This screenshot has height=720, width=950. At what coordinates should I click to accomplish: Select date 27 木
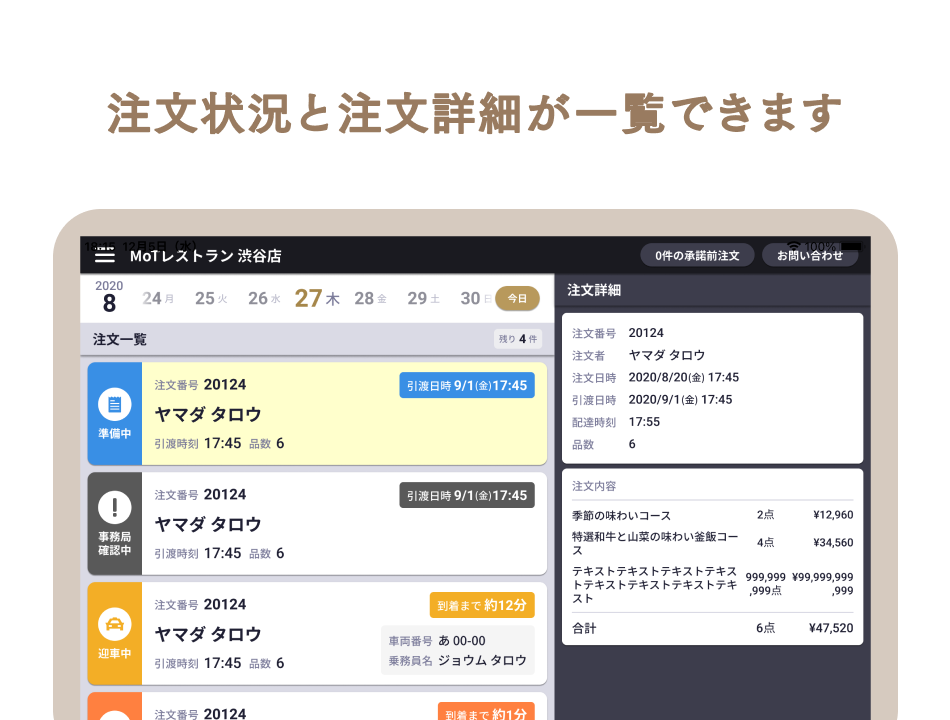tap(317, 298)
